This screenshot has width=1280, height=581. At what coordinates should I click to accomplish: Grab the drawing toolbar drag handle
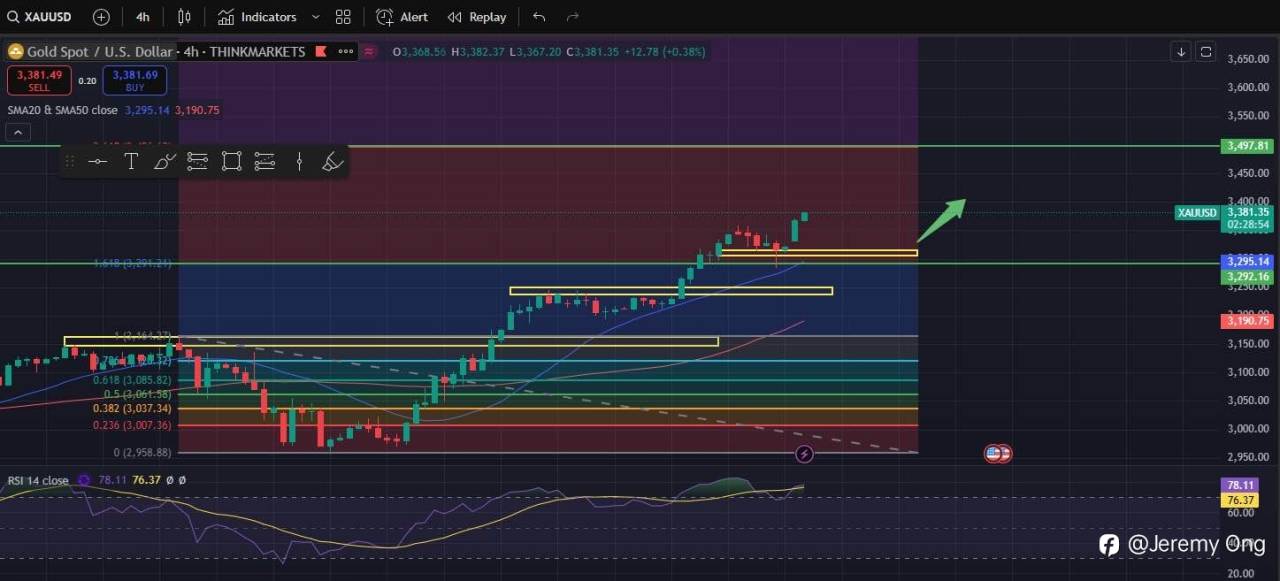coord(70,161)
